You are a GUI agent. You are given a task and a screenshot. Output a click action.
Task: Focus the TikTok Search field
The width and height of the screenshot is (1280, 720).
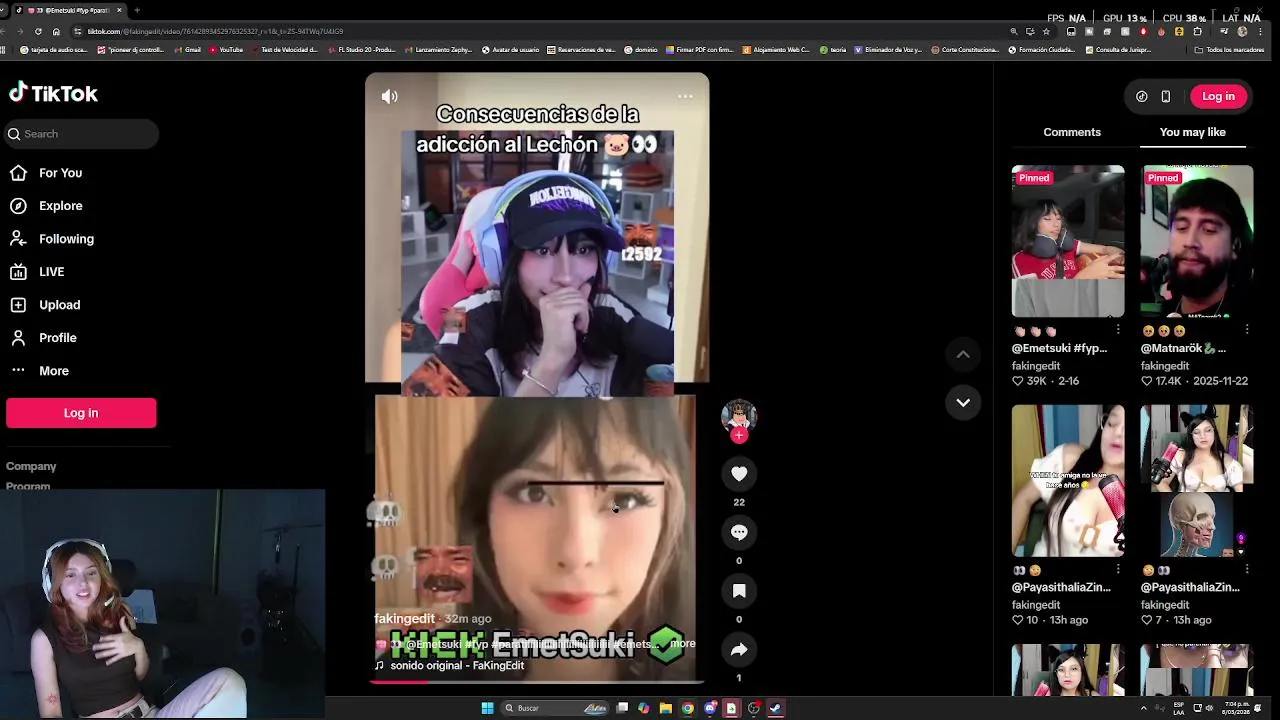coord(82,134)
